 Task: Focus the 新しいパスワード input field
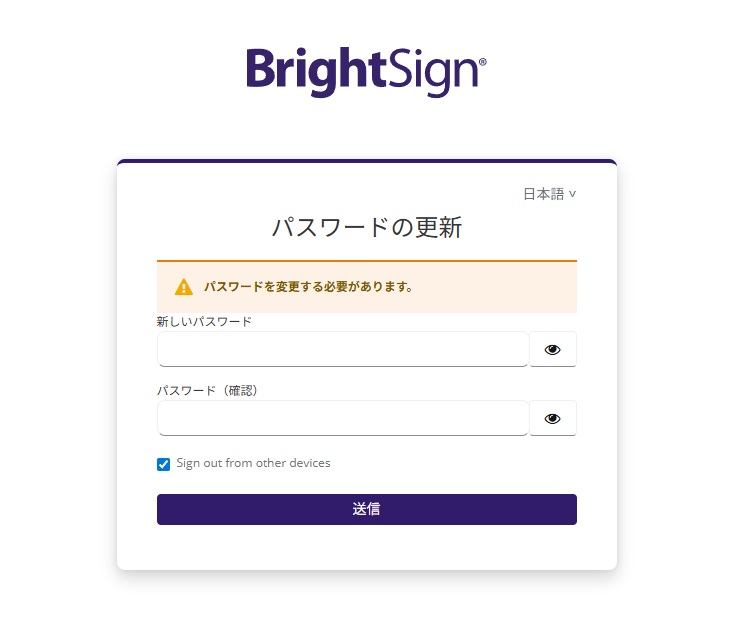click(x=343, y=350)
